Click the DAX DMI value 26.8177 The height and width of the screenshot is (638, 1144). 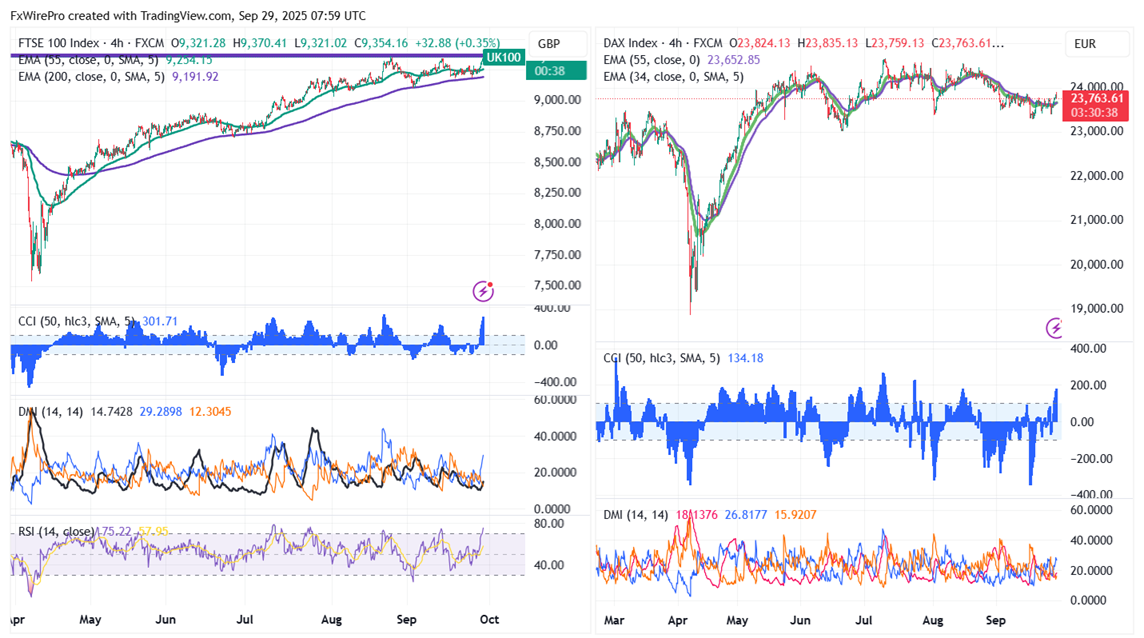tap(746, 515)
